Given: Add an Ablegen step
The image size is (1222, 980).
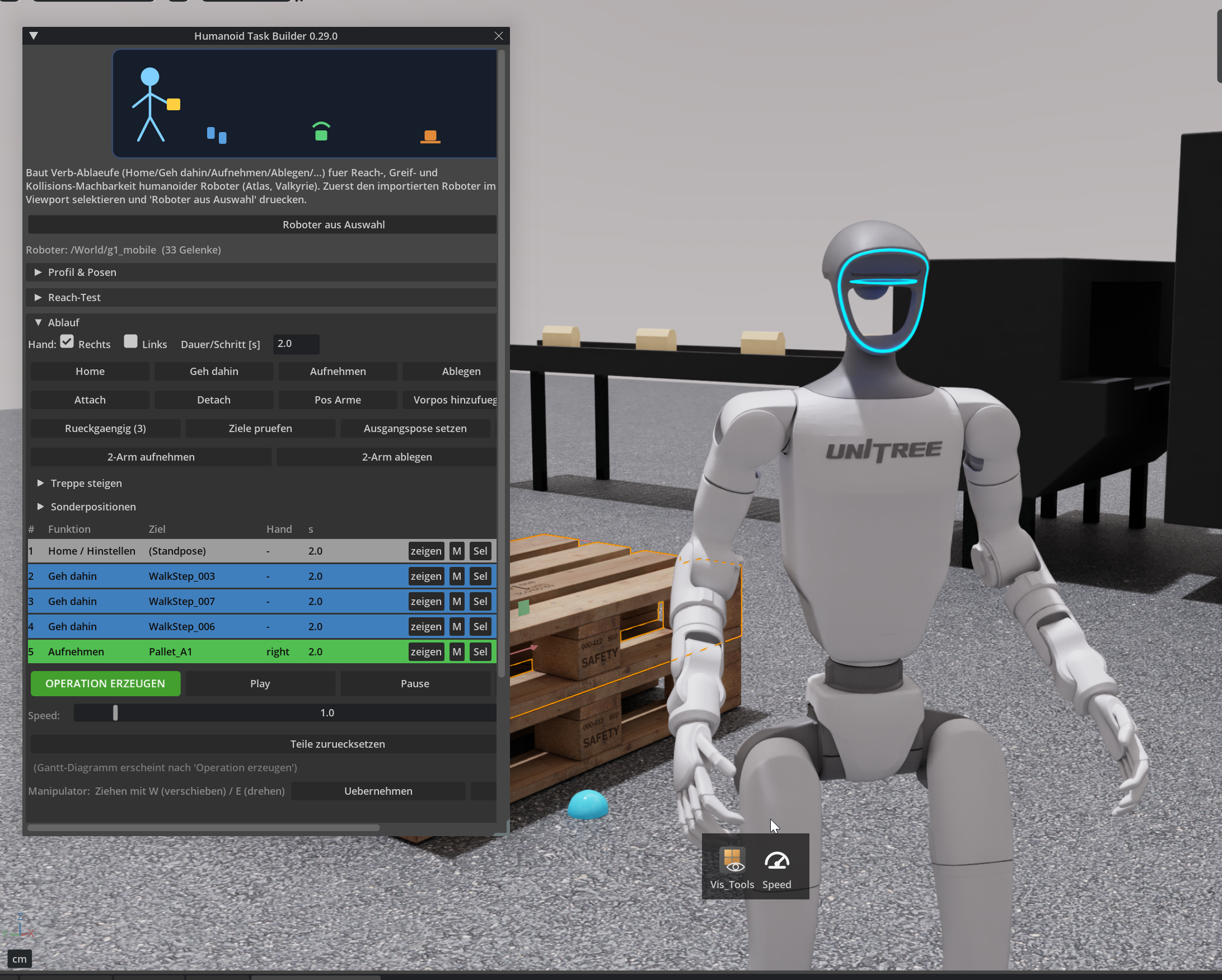Looking at the screenshot, I should 450,371.
